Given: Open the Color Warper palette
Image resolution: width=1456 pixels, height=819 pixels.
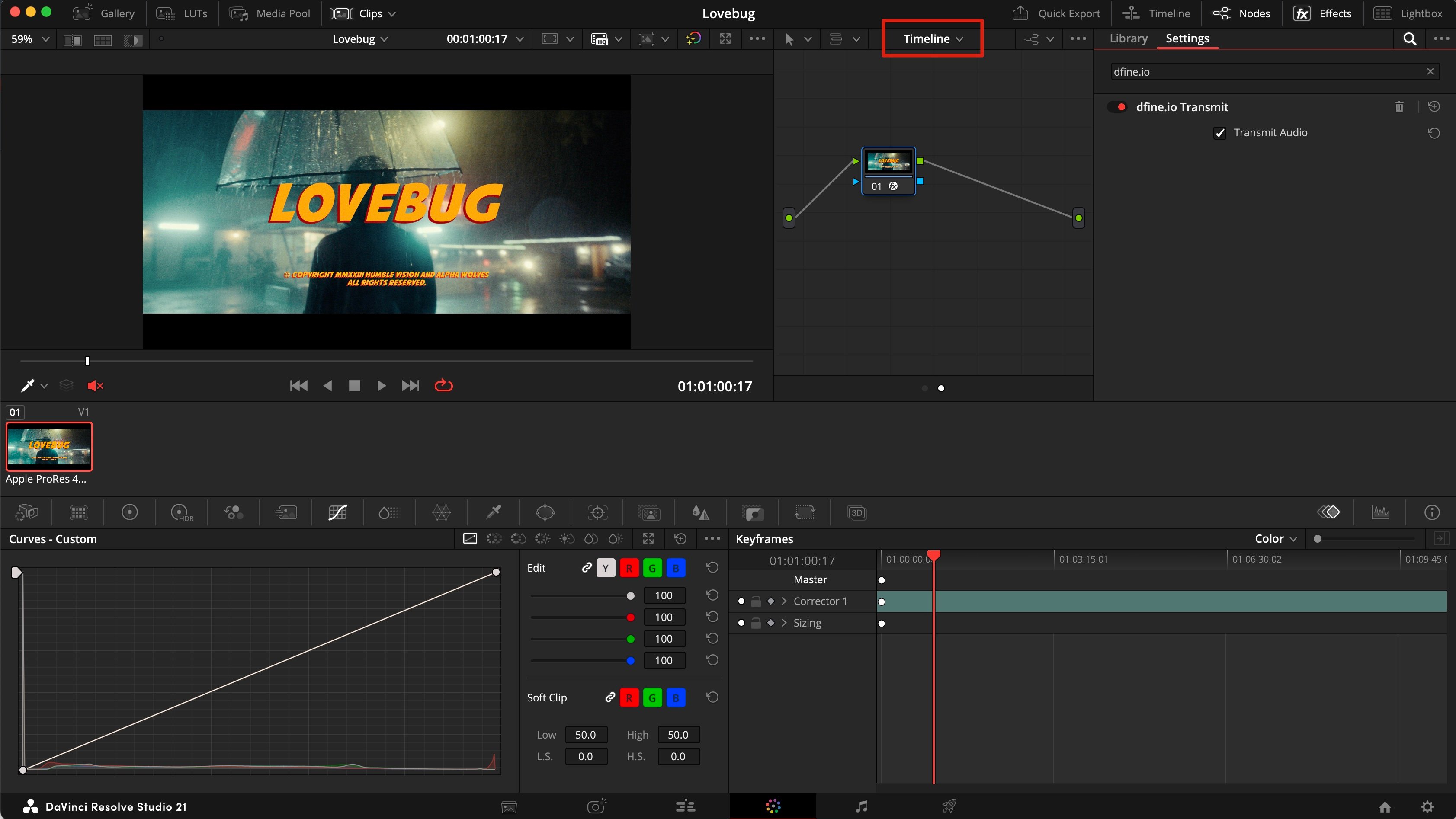Looking at the screenshot, I should pyautogui.click(x=442, y=513).
